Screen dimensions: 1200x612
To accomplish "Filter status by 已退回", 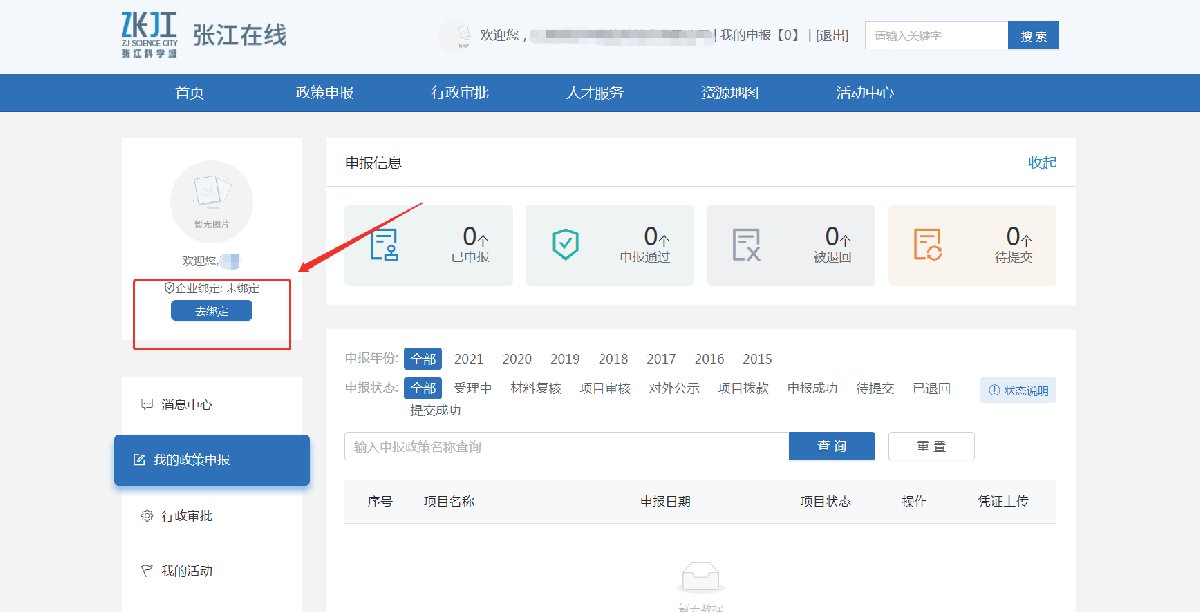I will tap(931, 388).
